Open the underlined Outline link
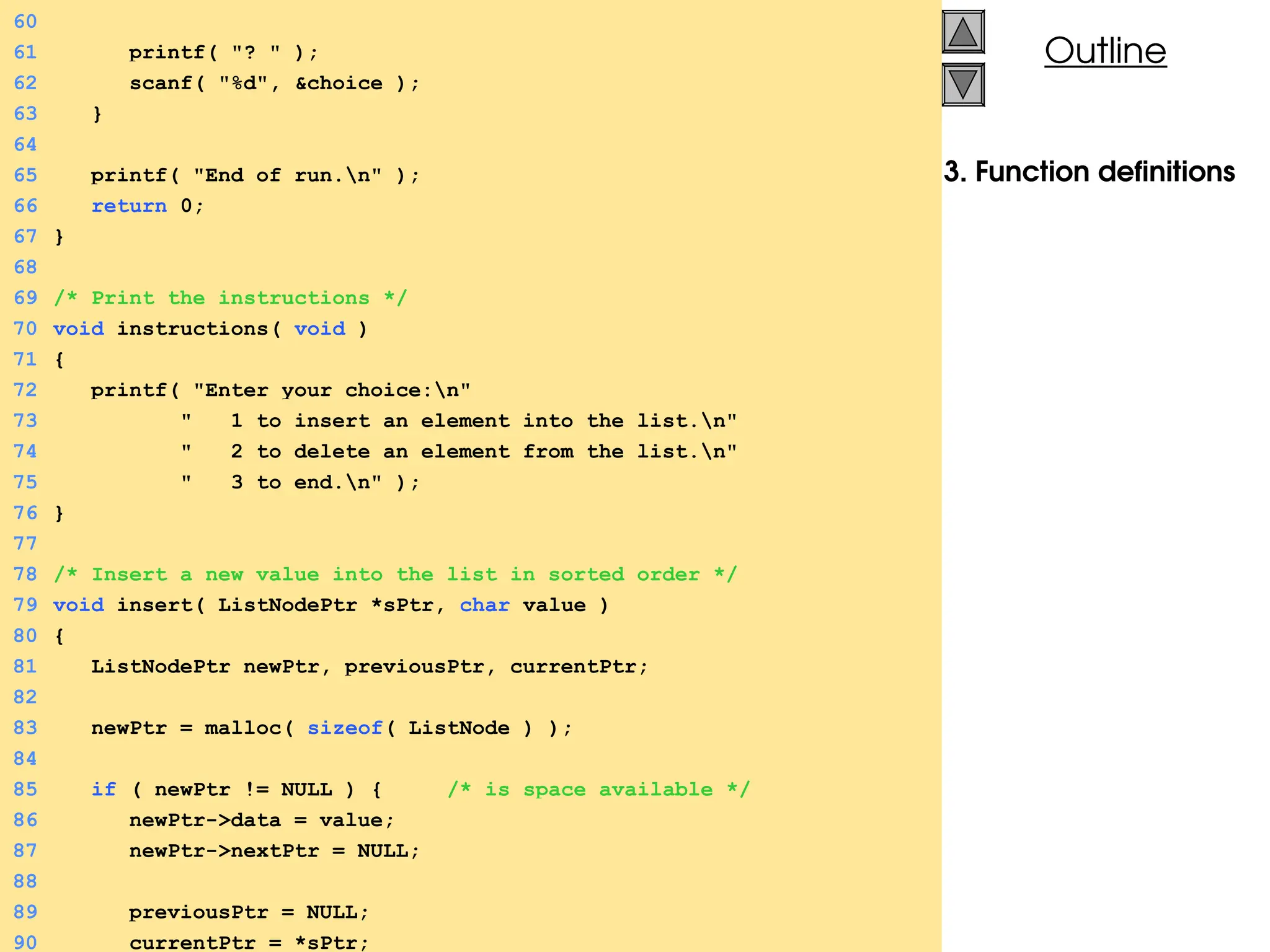1270x952 pixels. (1105, 50)
